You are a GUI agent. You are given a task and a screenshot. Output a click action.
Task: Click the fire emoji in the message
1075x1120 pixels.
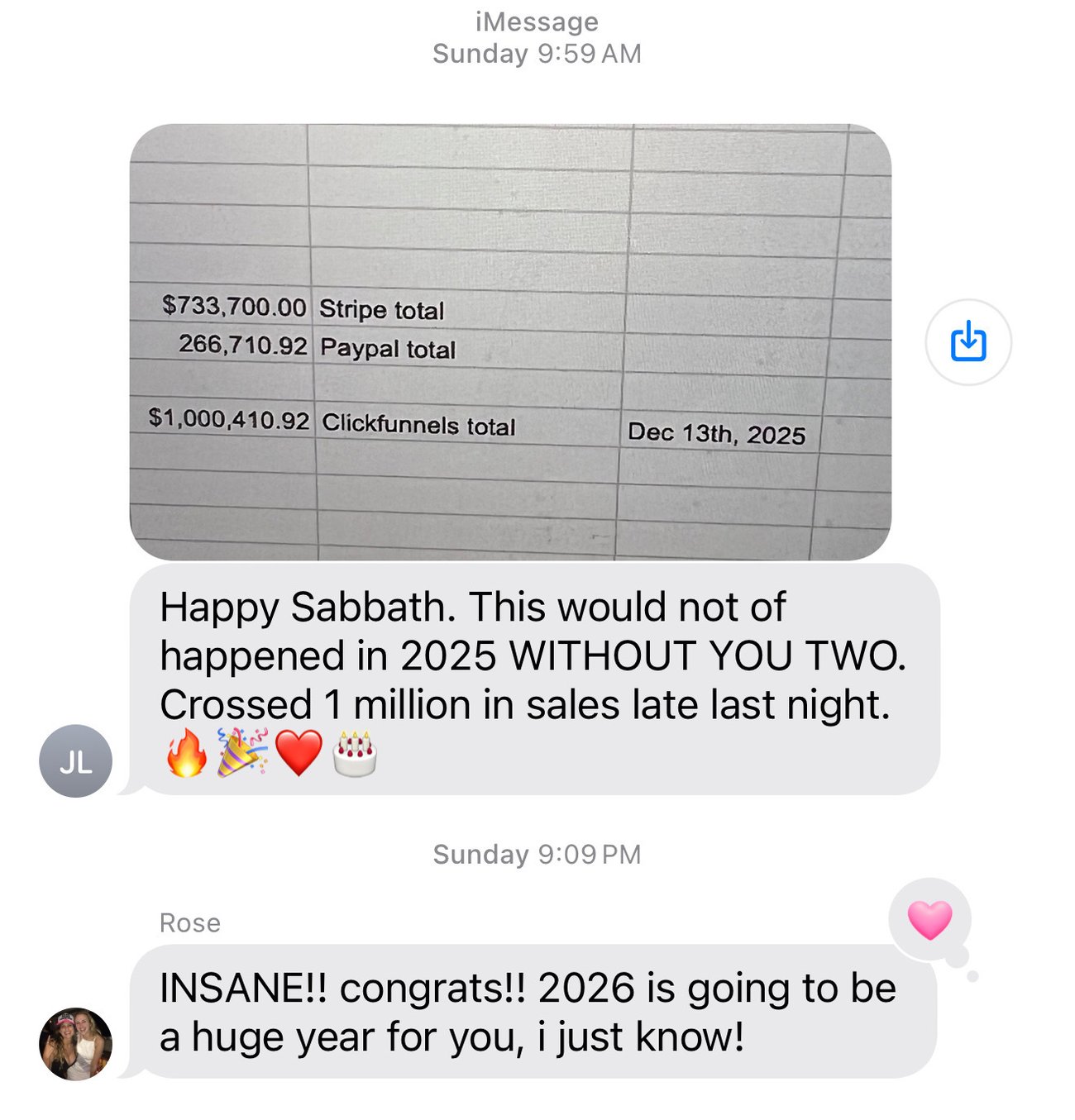187,752
